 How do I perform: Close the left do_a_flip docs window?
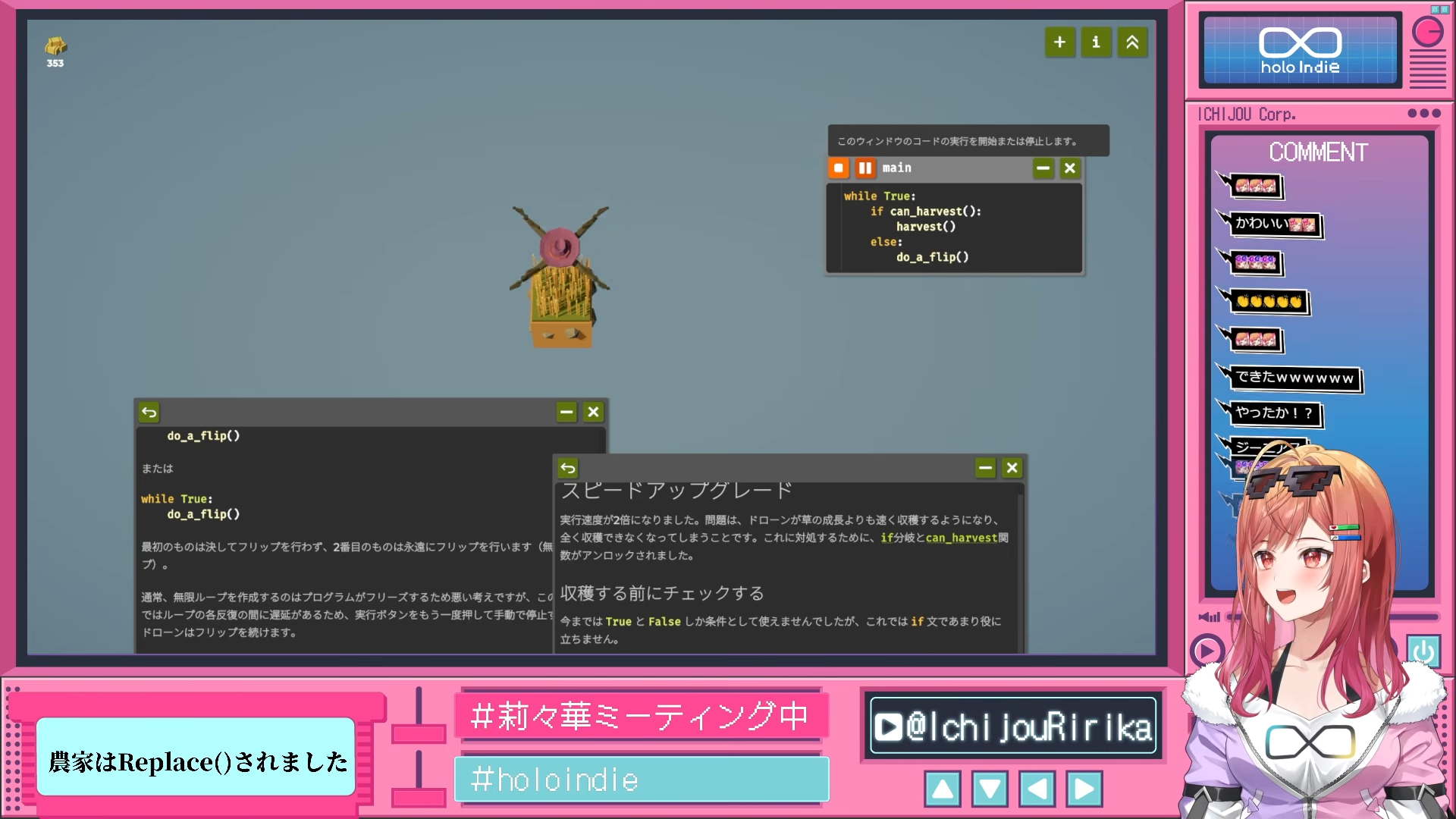[594, 413]
